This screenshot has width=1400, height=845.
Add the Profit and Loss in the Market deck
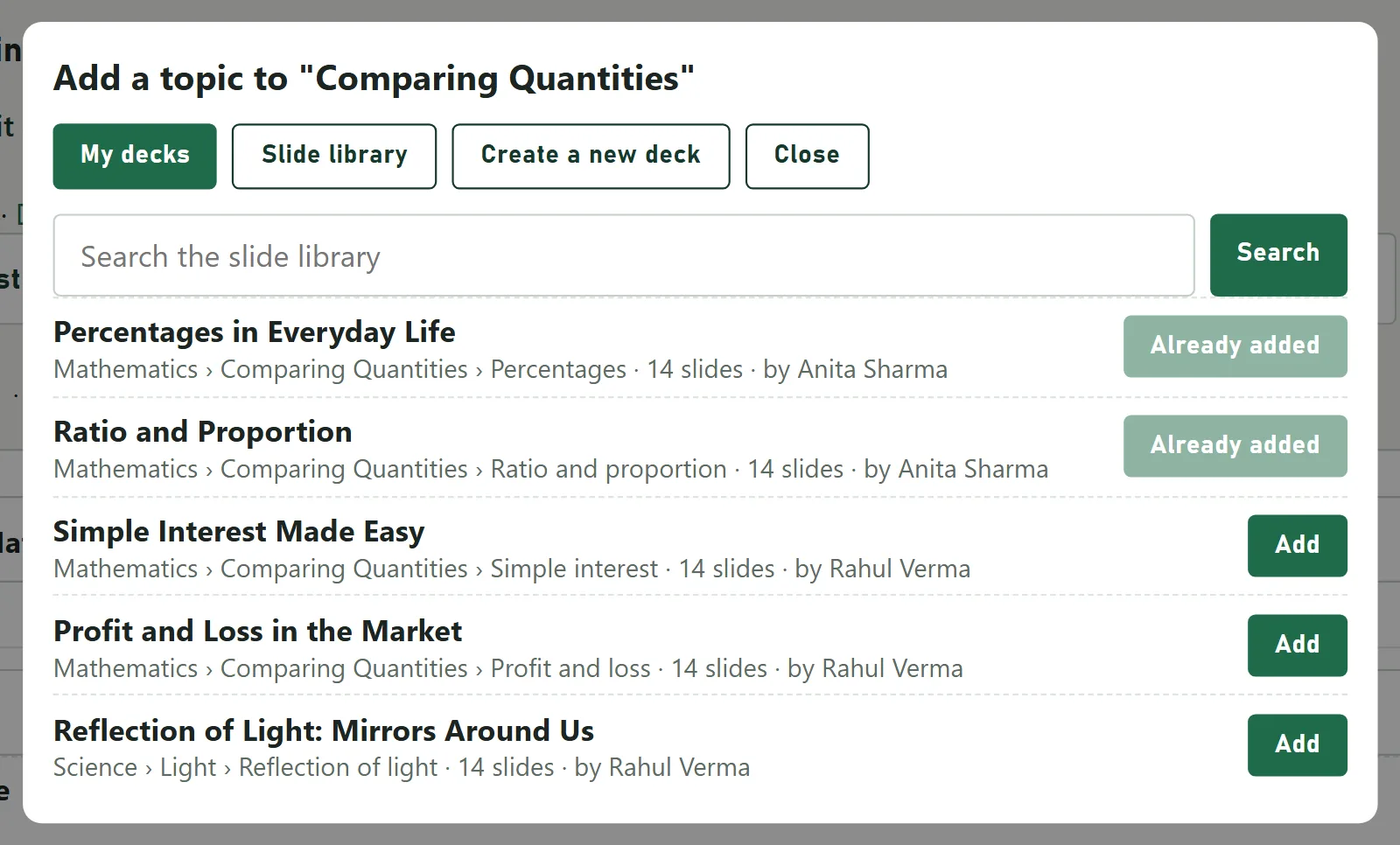pyautogui.click(x=1297, y=646)
